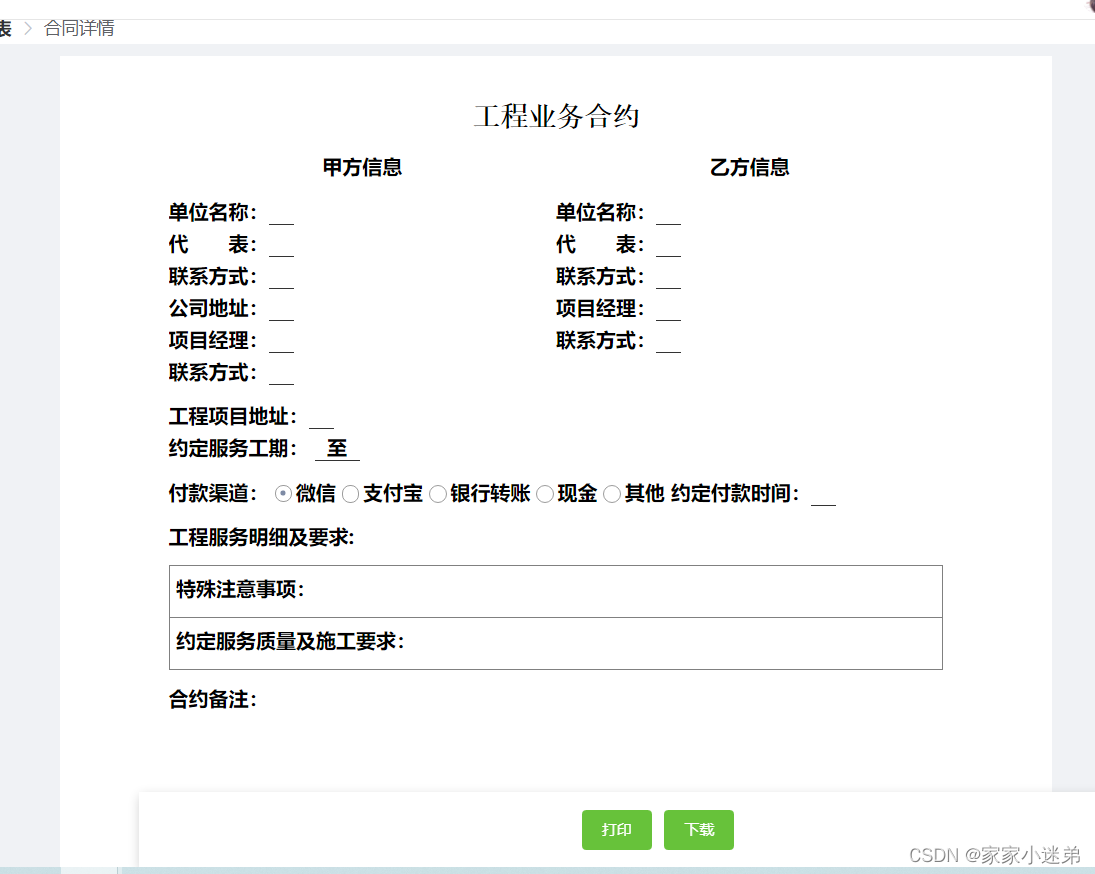Select 现金 payment option

545,493
